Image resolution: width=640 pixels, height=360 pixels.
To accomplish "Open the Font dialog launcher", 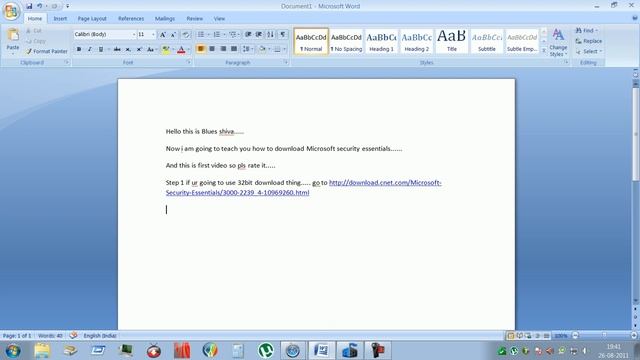I will [189, 62].
